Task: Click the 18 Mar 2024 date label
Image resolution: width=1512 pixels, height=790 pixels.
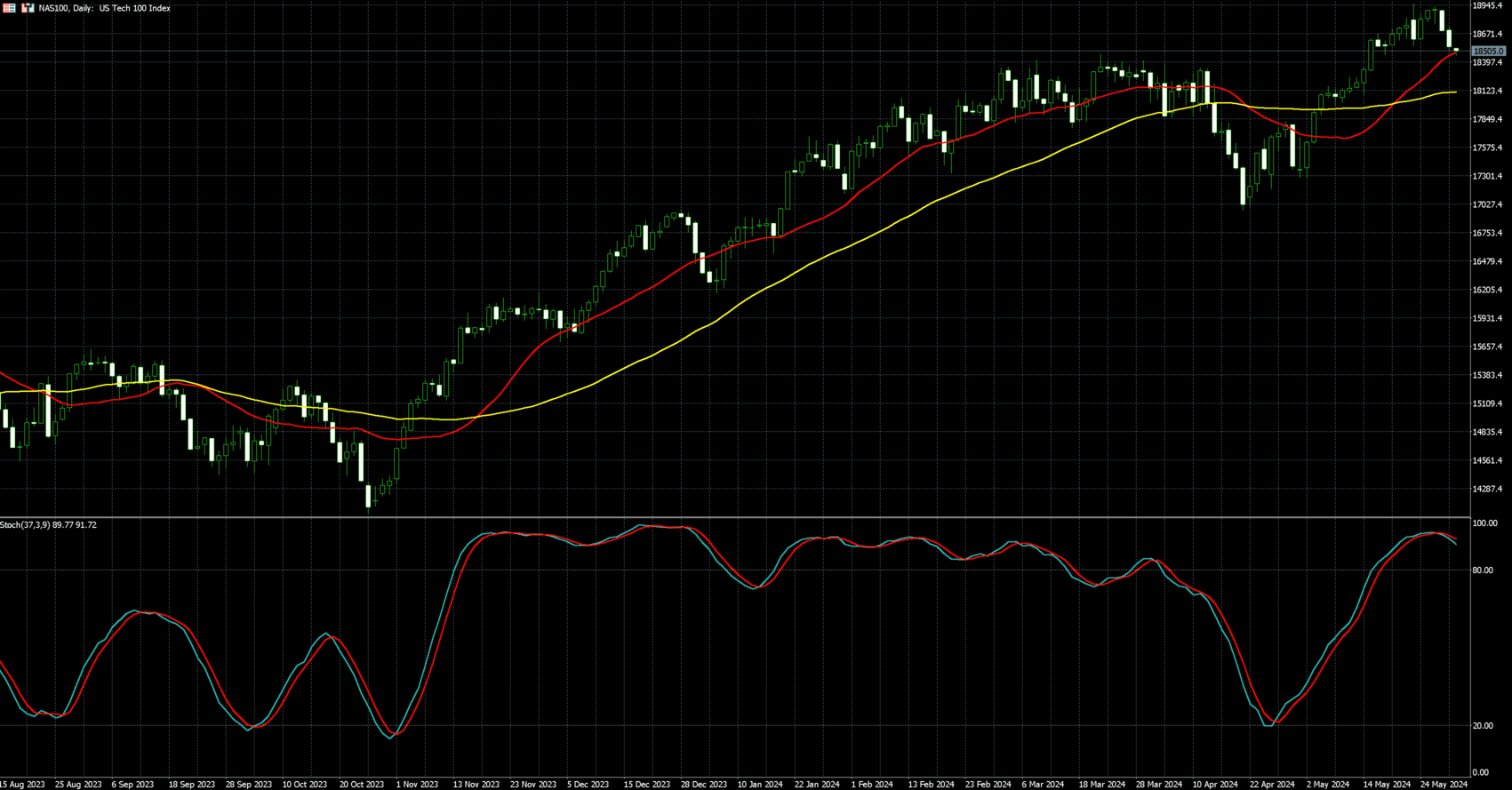Action: [1101, 785]
